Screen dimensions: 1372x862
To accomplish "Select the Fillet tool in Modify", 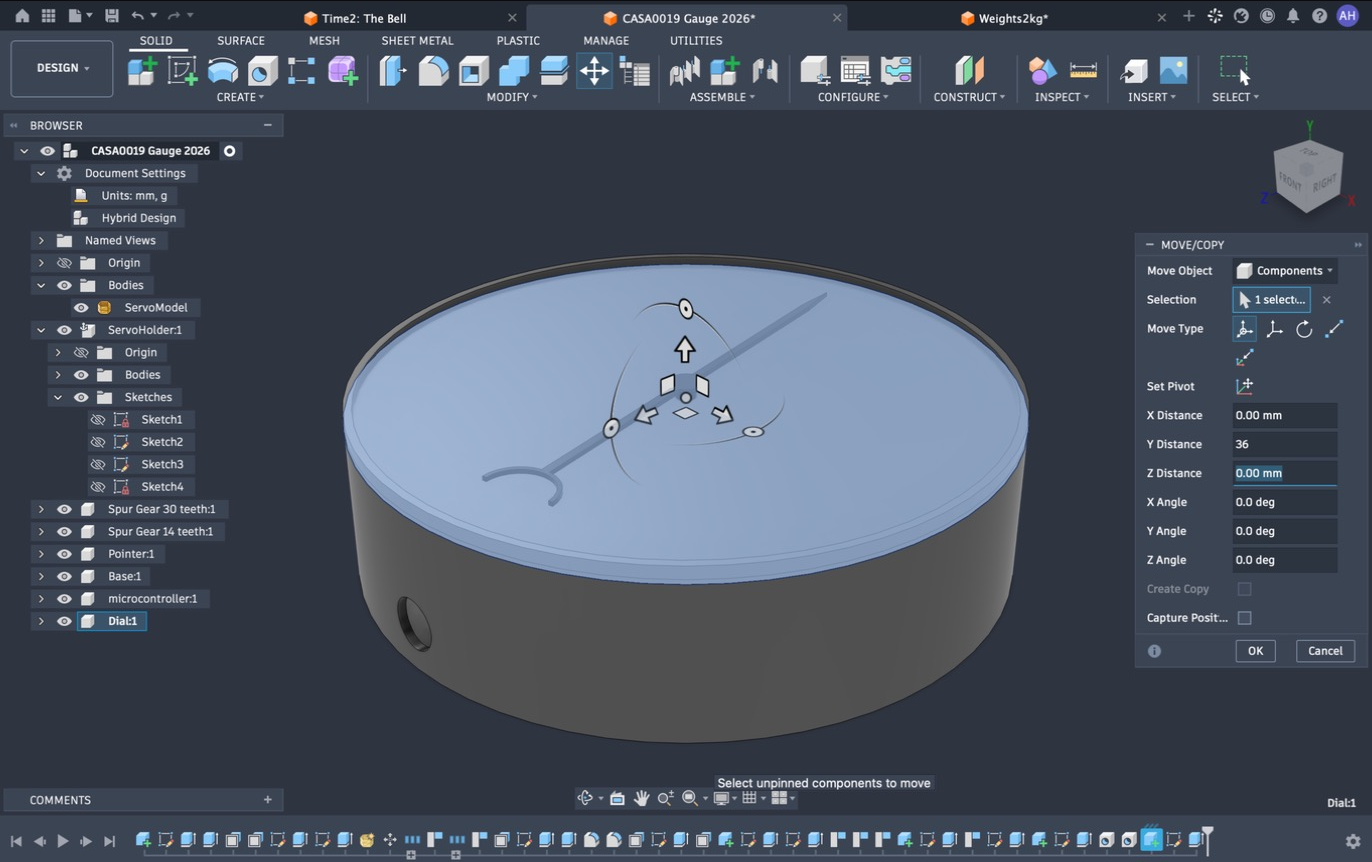I will pos(433,70).
